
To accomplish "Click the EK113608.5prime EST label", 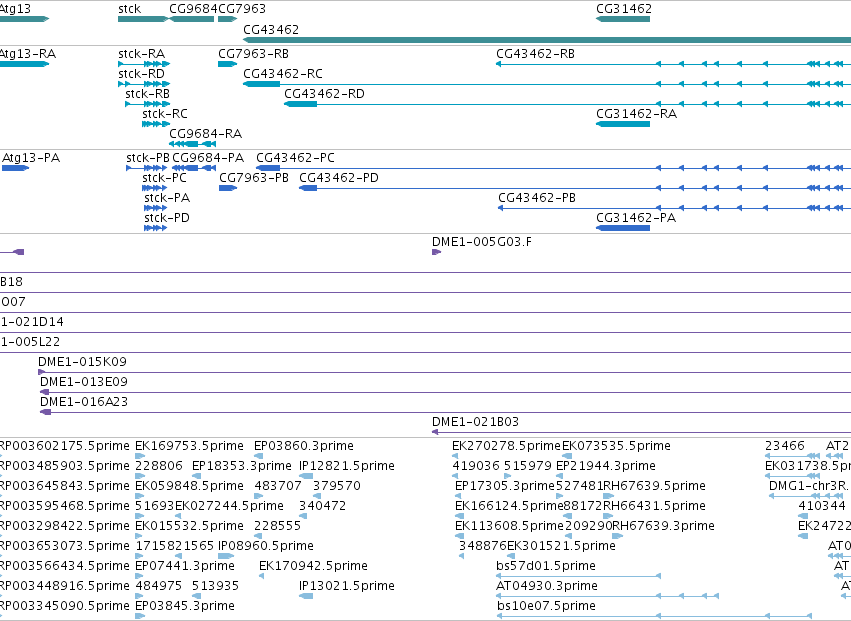I will coord(509,527).
